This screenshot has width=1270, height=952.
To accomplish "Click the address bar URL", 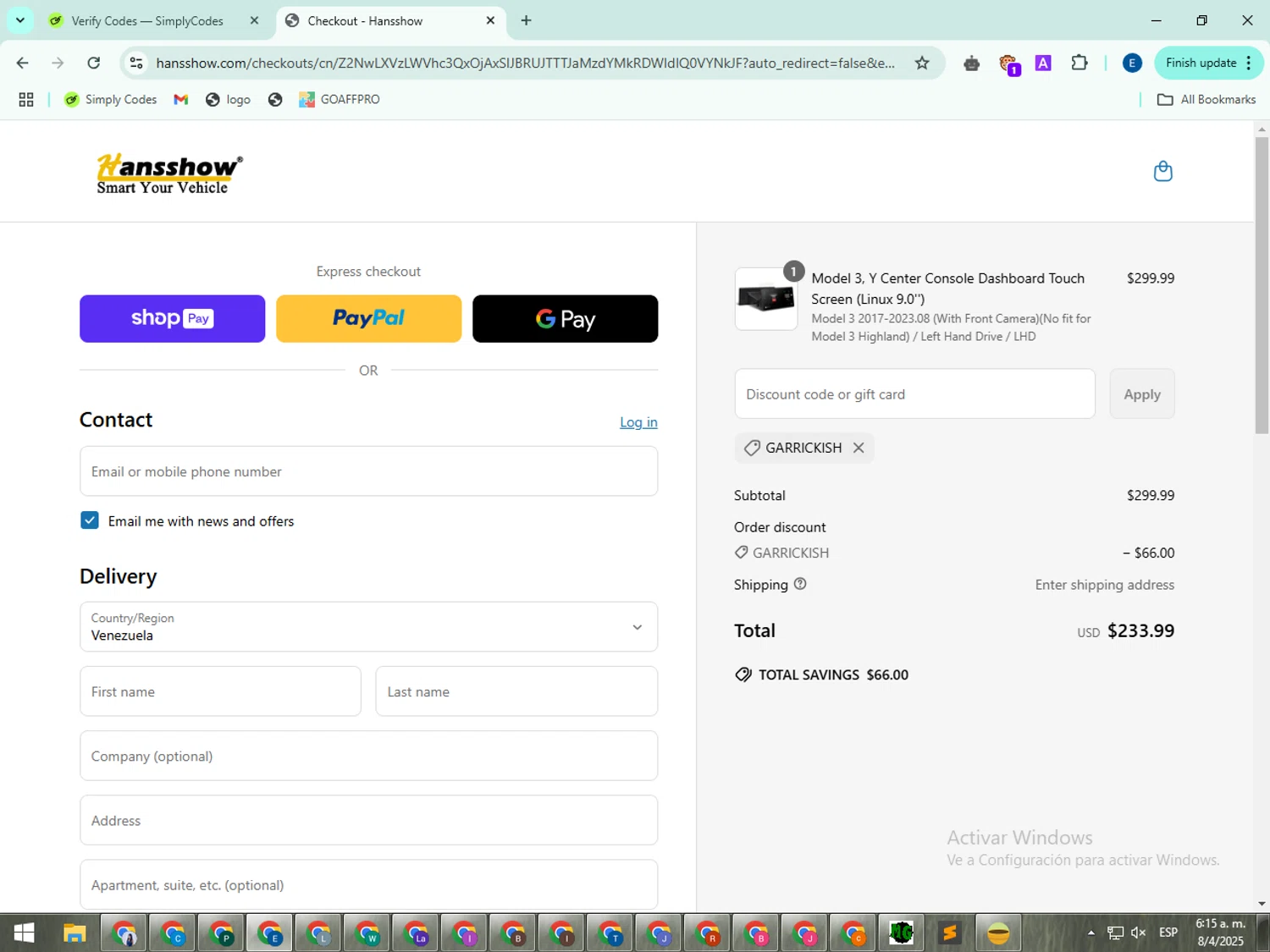I will (525, 63).
